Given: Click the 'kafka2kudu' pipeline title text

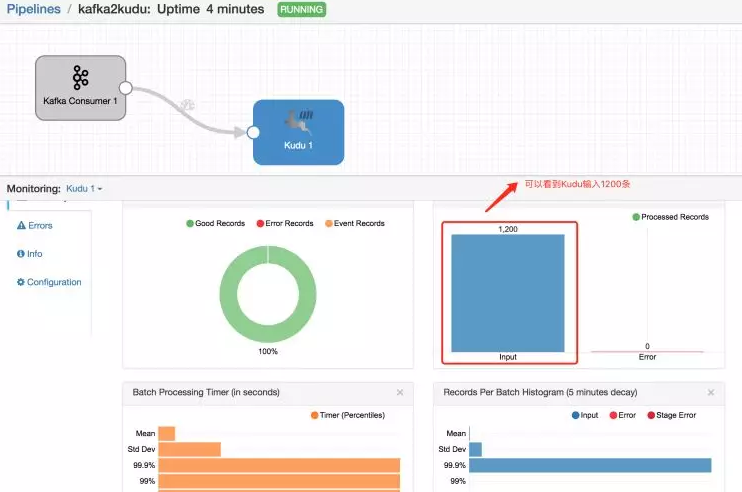Looking at the screenshot, I should coord(114,9).
